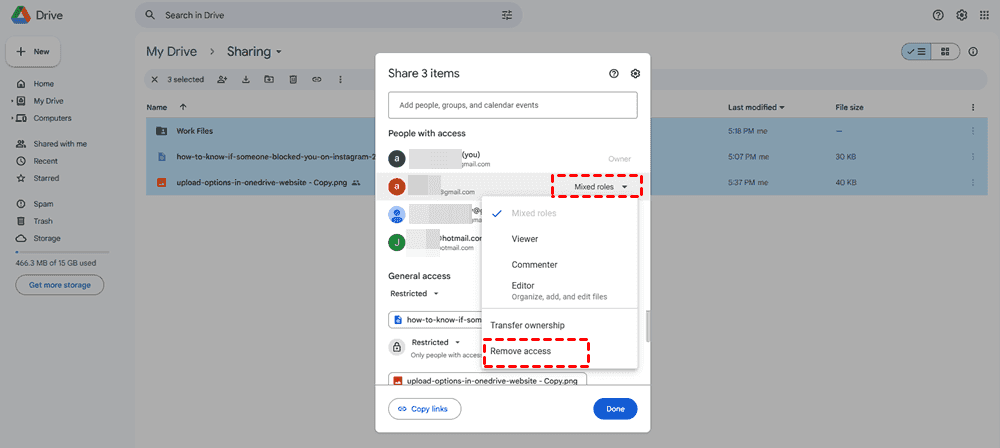1000x448 pixels.
Task: Click the New button
Action: (x=33, y=52)
